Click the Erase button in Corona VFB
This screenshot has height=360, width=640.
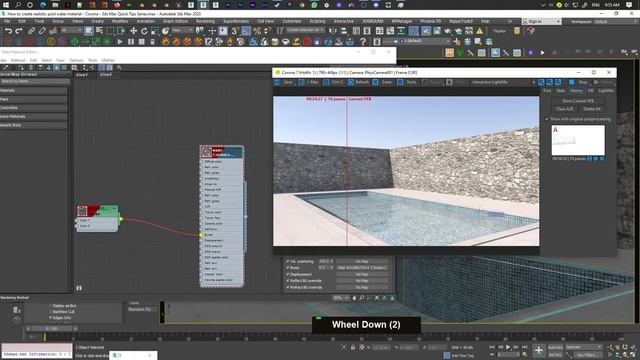(x=383, y=82)
